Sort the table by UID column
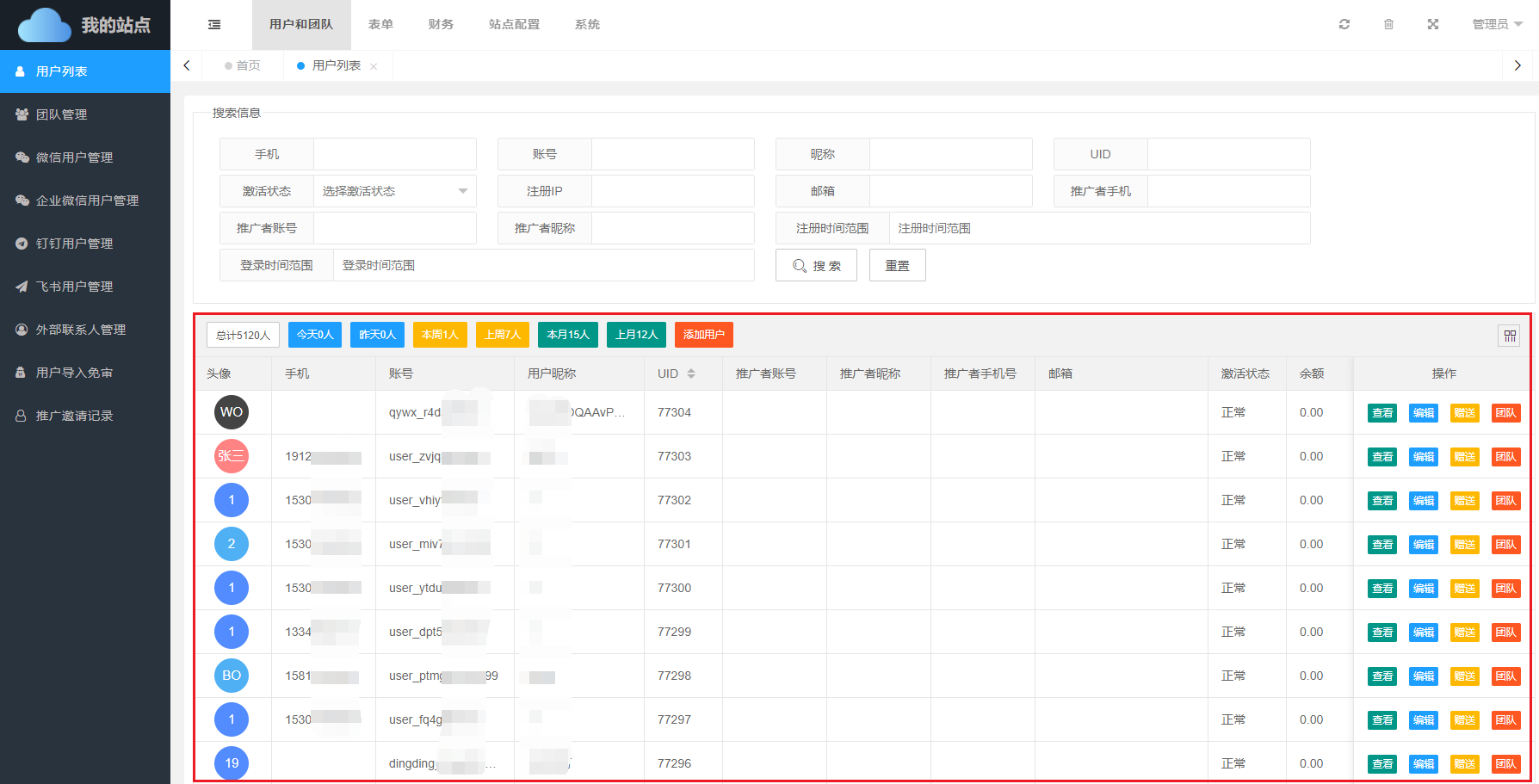 pyautogui.click(x=690, y=373)
